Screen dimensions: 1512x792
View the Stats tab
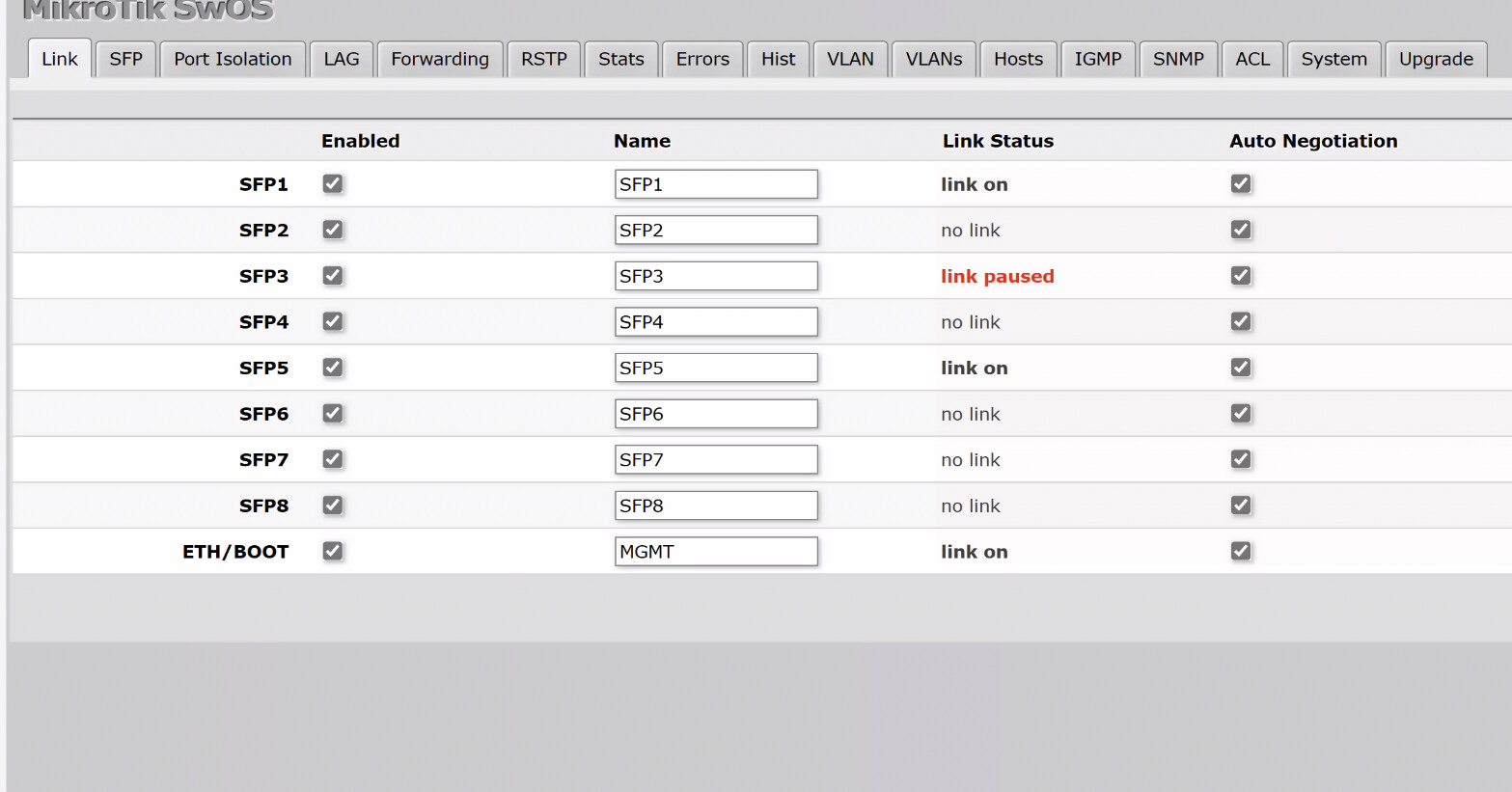point(621,59)
